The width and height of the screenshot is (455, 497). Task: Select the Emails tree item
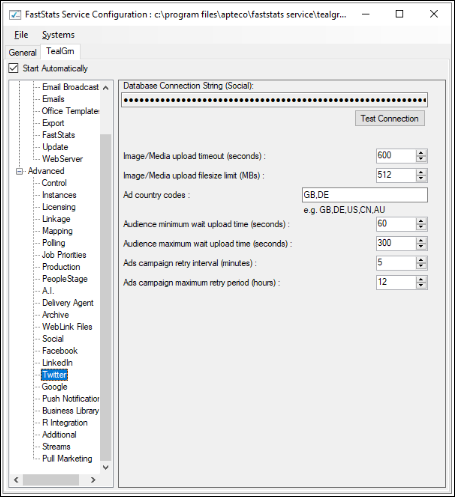point(53,99)
